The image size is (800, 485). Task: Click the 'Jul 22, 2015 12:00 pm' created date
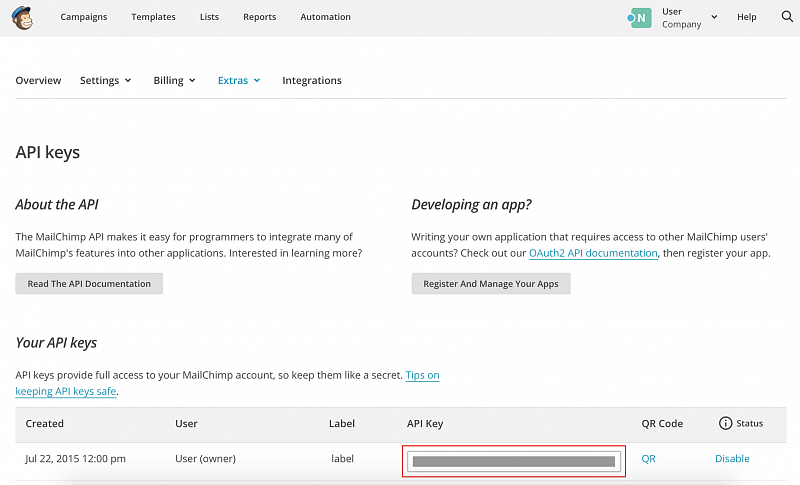76,458
